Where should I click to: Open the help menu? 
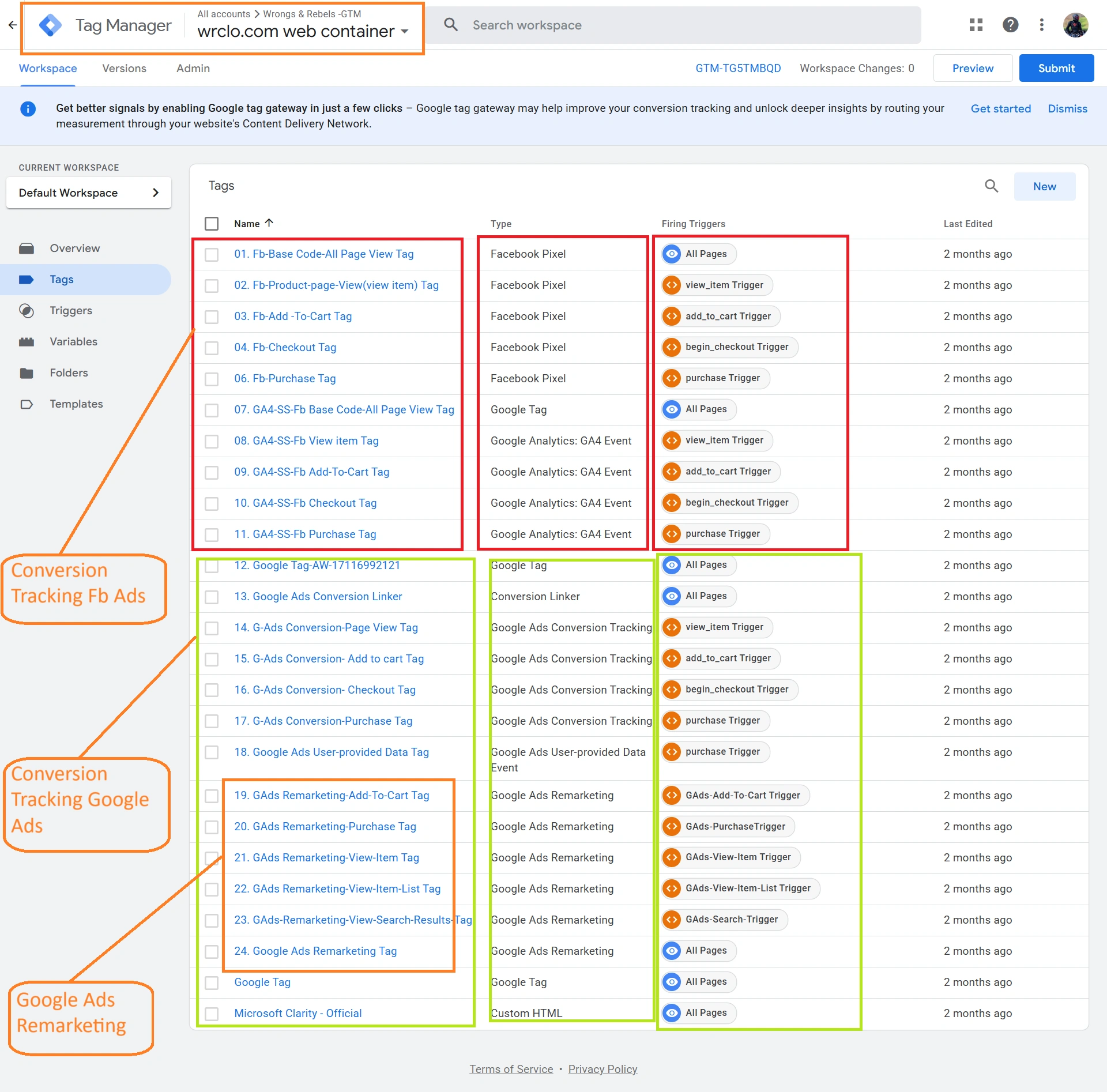point(1010,25)
